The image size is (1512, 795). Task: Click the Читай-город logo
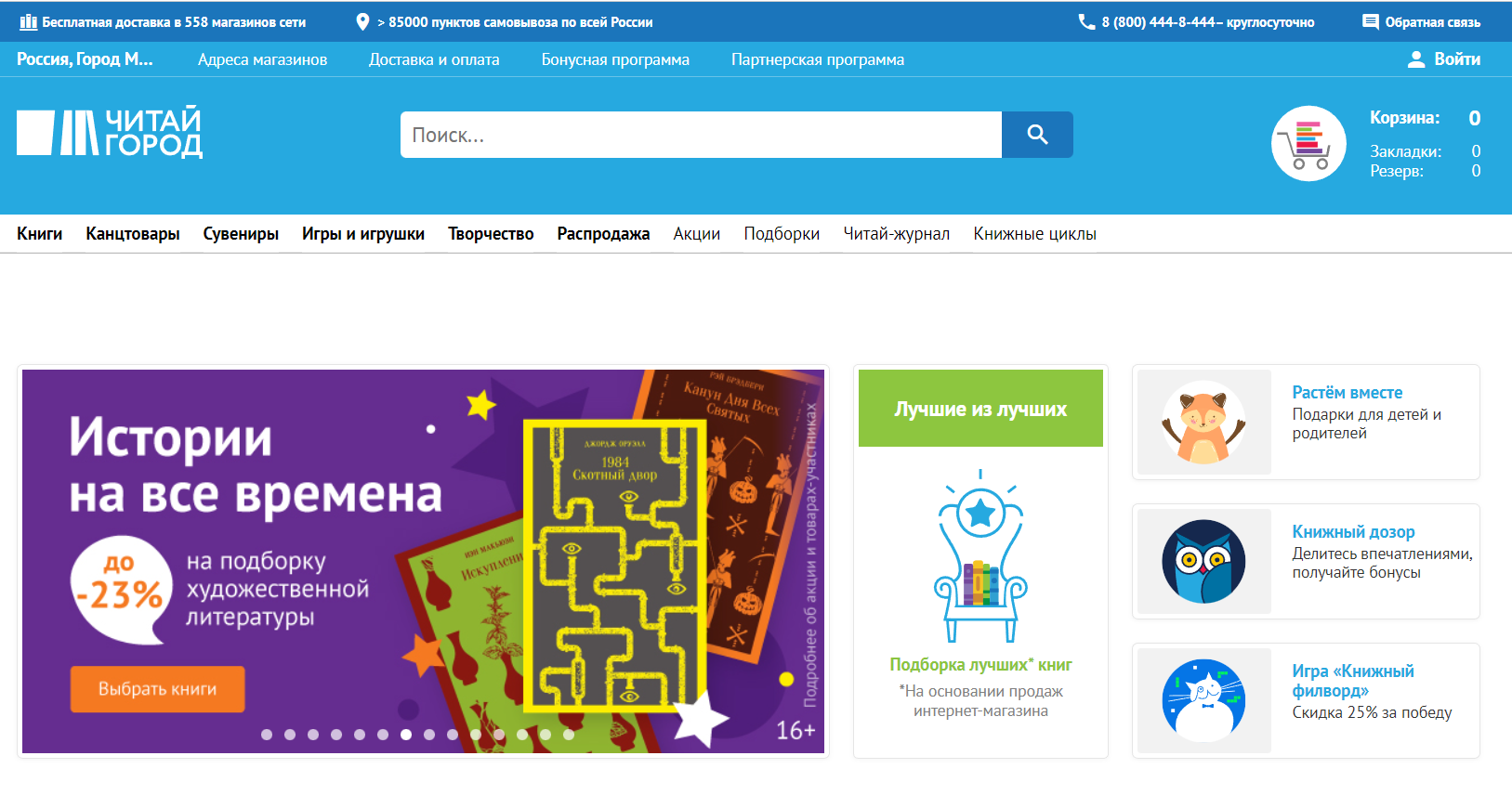[x=110, y=132]
